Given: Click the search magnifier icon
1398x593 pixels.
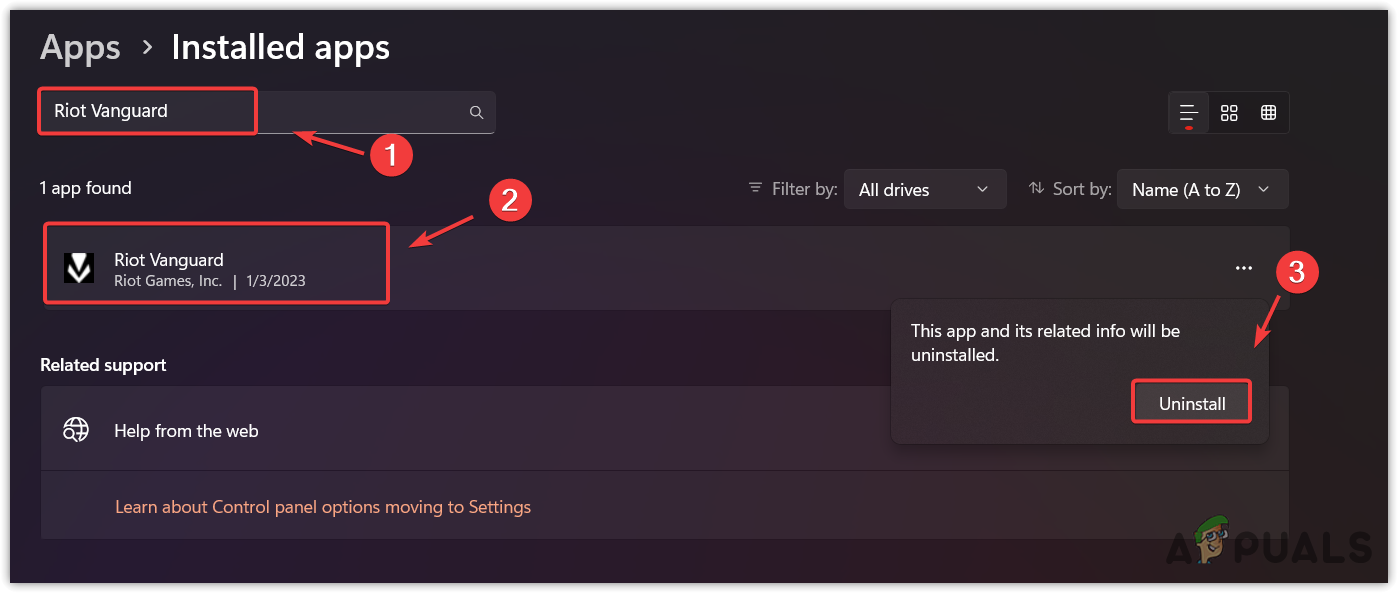Looking at the screenshot, I should pos(476,112).
